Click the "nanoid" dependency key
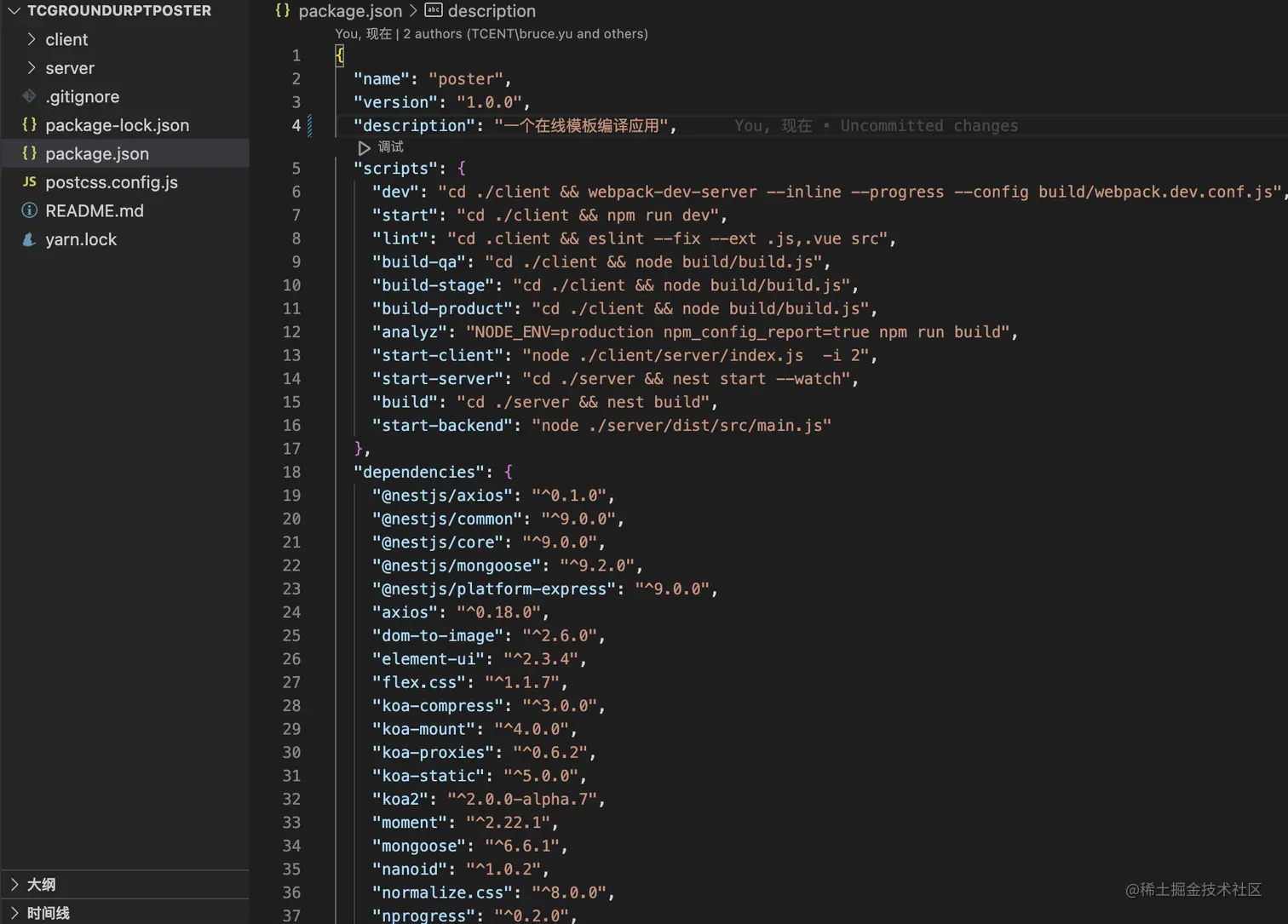 coord(410,869)
